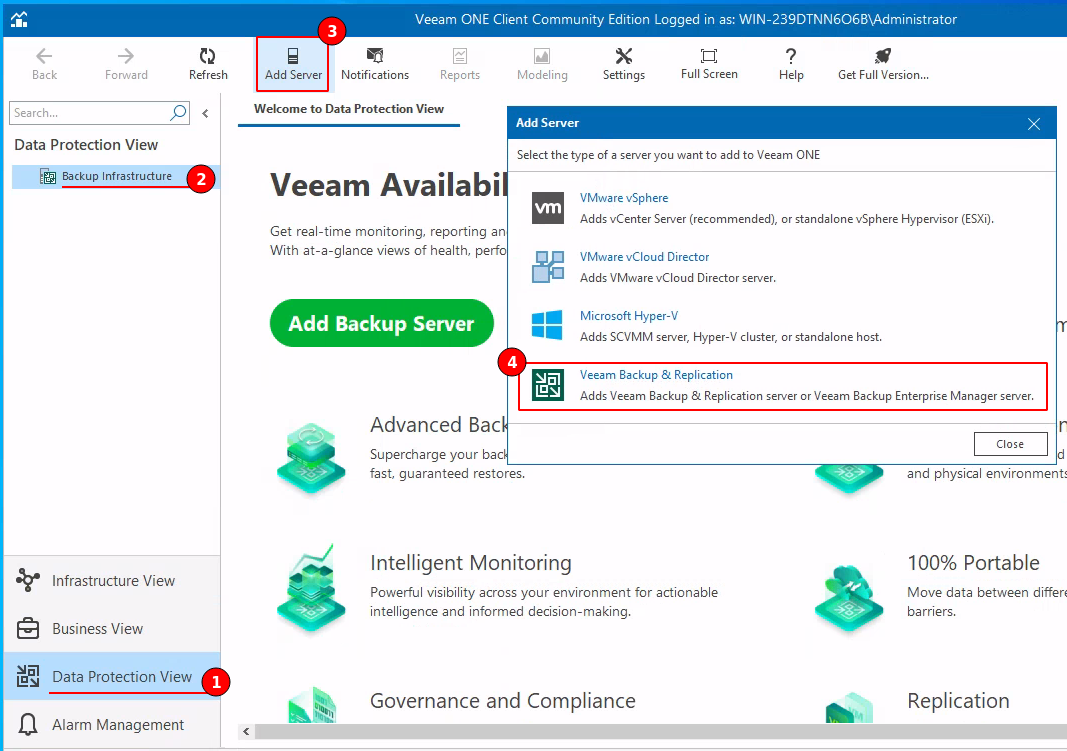1067x751 pixels.
Task: Click the Business View briefcase icon
Action: (28, 629)
